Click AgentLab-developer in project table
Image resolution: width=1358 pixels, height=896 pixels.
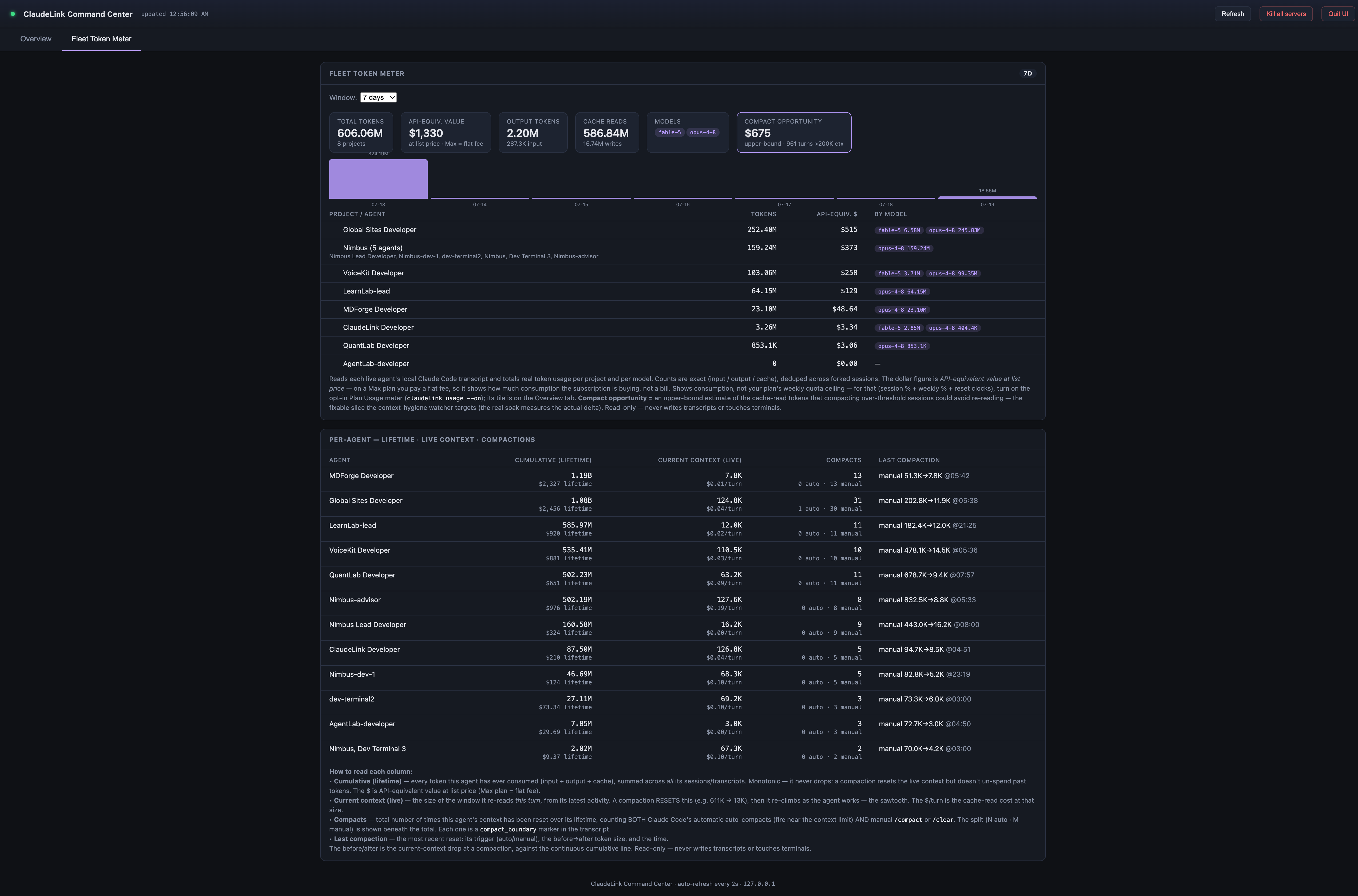pos(376,364)
